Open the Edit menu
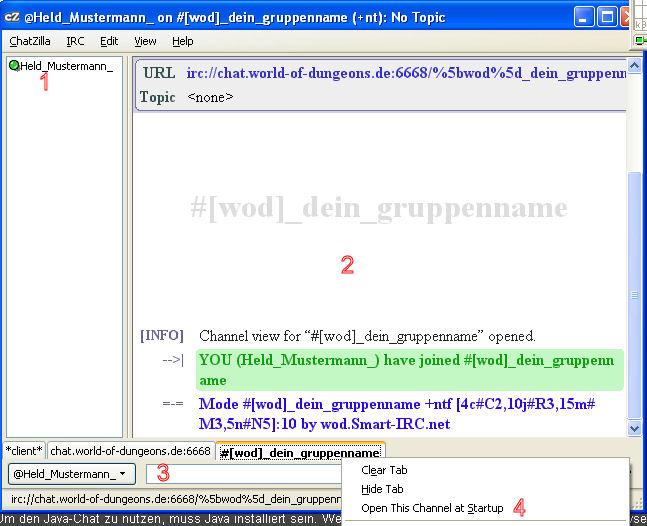The height and width of the screenshot is (526, 647). click(x=109, y=41)
